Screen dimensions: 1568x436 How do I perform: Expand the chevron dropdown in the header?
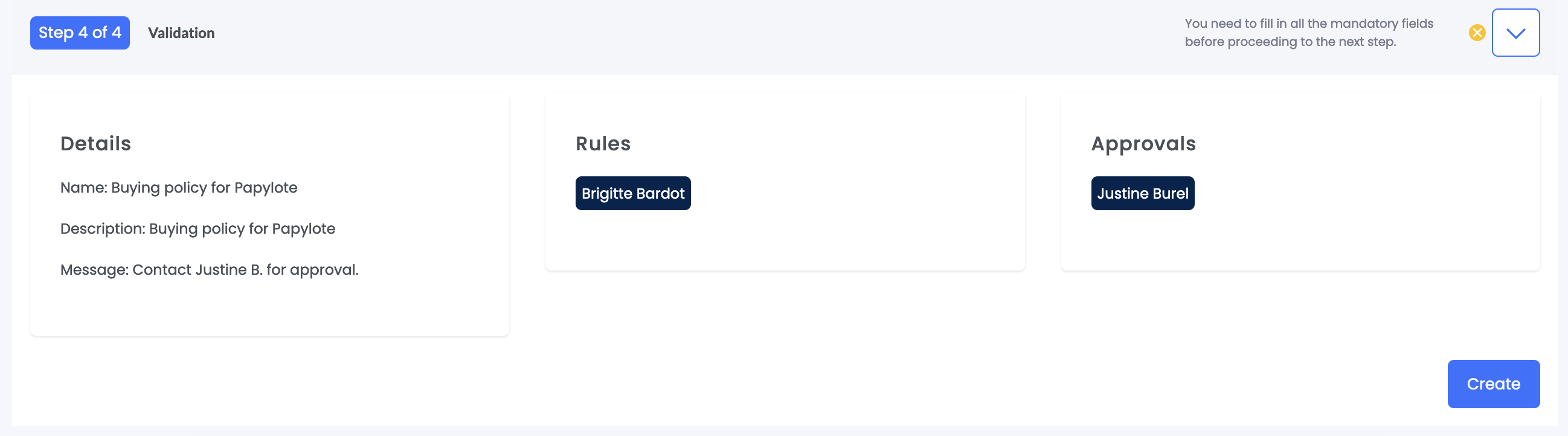(x=1515, y=32)
